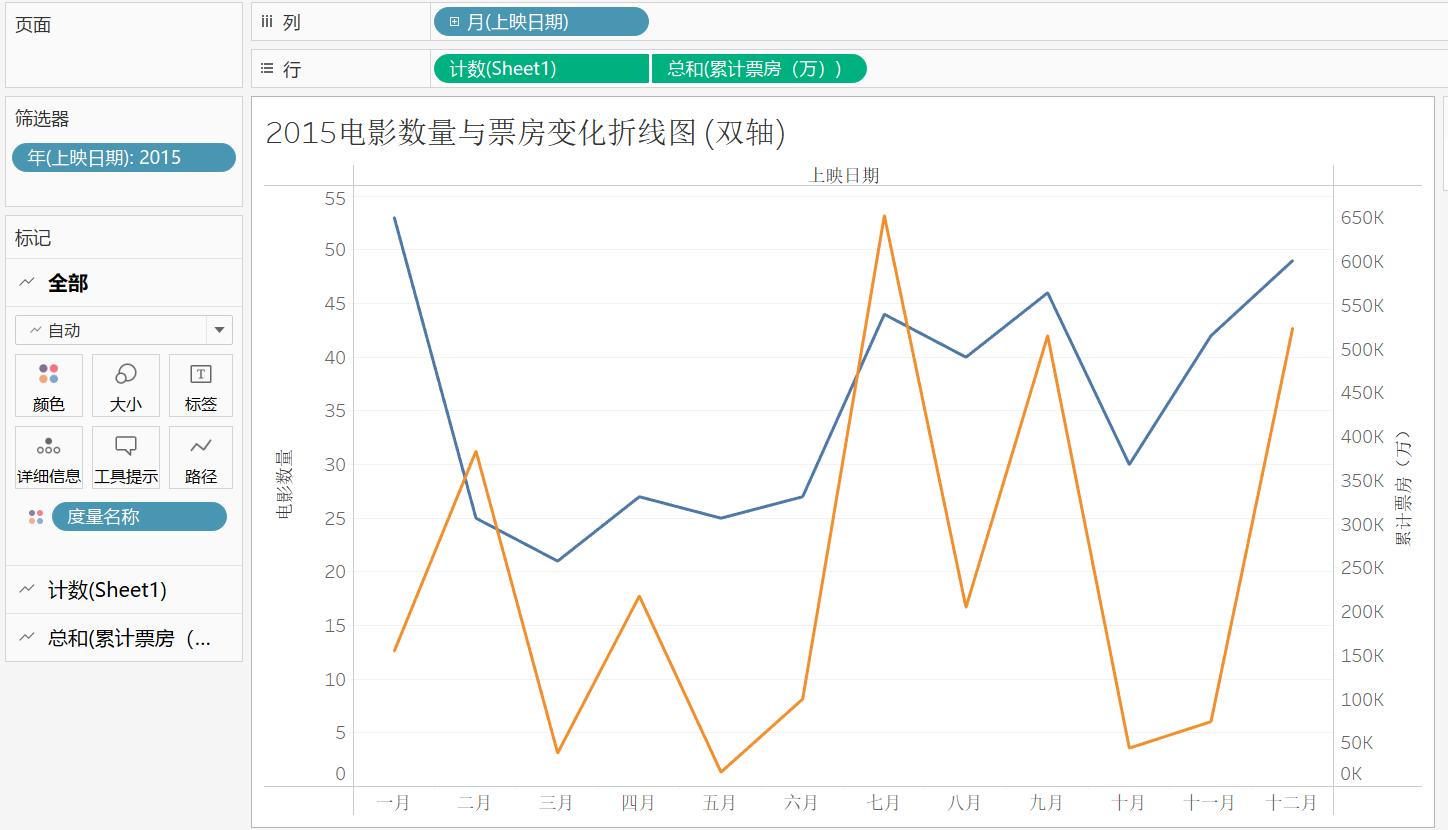Click the 650K tick on right axis
Image resolution: width=1448 pixels, height=830 pixels.
tap(1362, 218)
